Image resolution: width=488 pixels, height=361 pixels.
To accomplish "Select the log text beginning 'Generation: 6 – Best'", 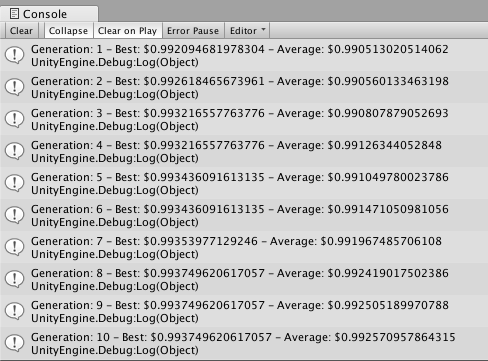I will (x=240, y=209).
